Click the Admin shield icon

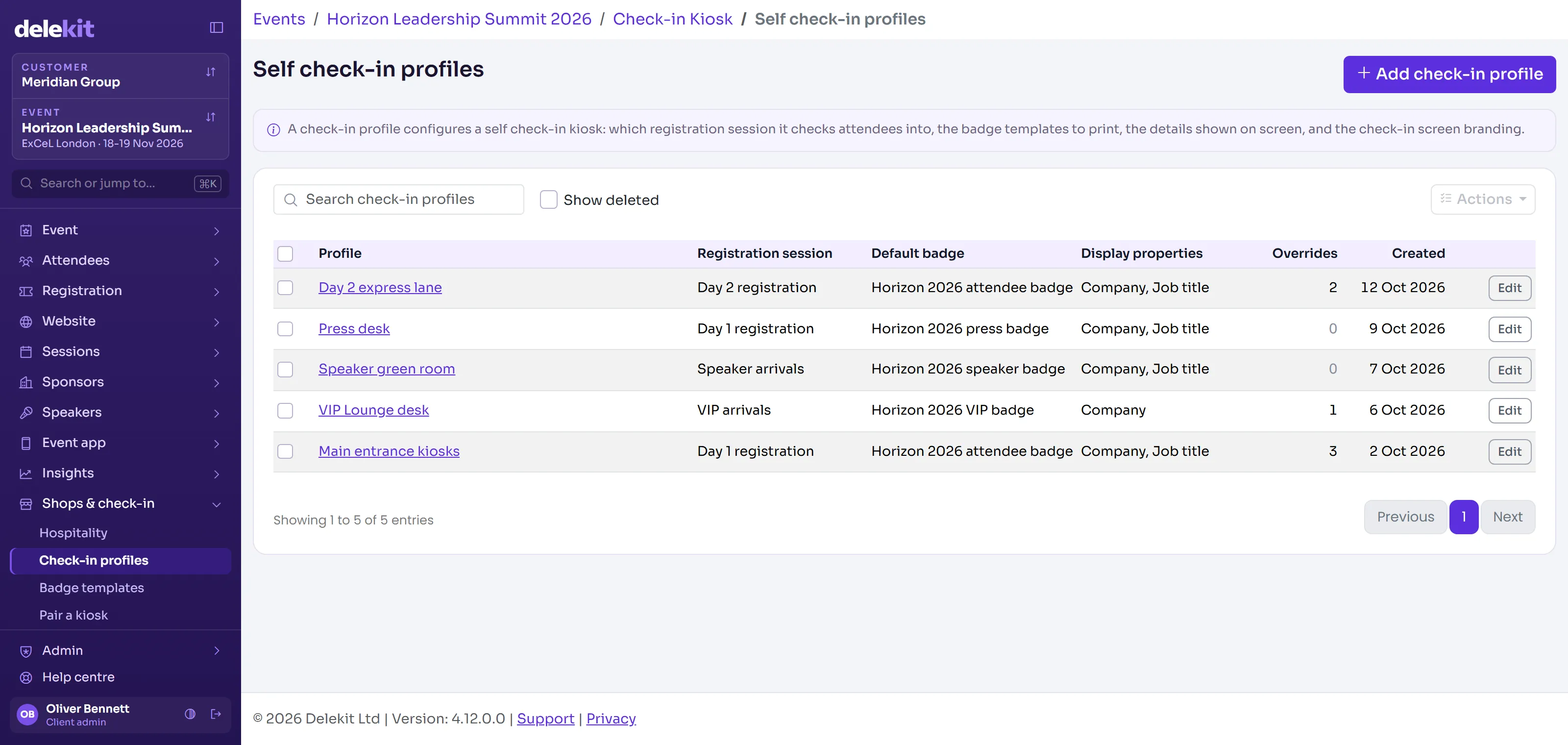(x=25, y=651)
